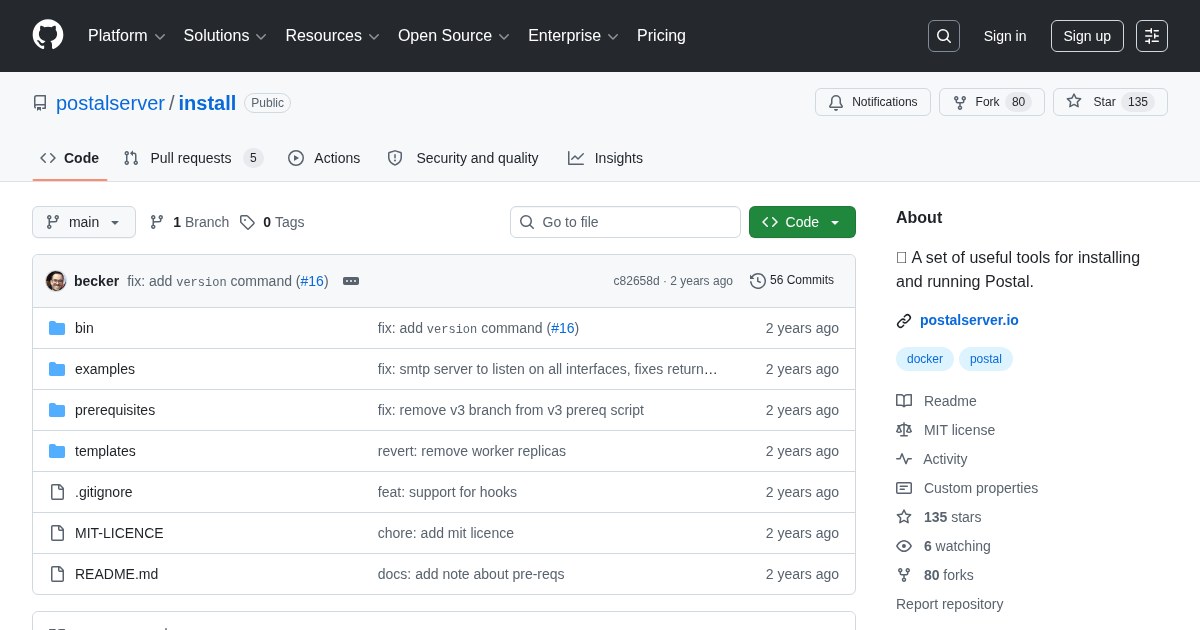Open the Security and quality tab
Viewport: 1200px width, 630px height.
tap(463, 158)
